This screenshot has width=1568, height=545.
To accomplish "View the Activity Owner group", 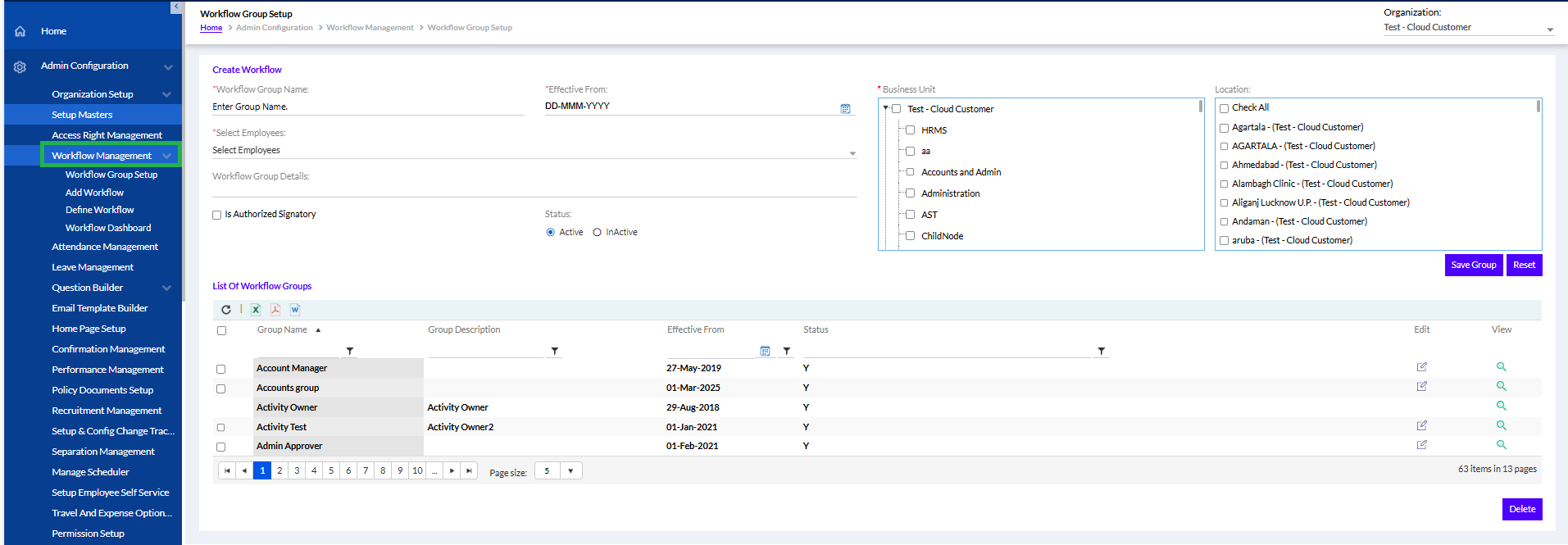I will (1501, 406).
